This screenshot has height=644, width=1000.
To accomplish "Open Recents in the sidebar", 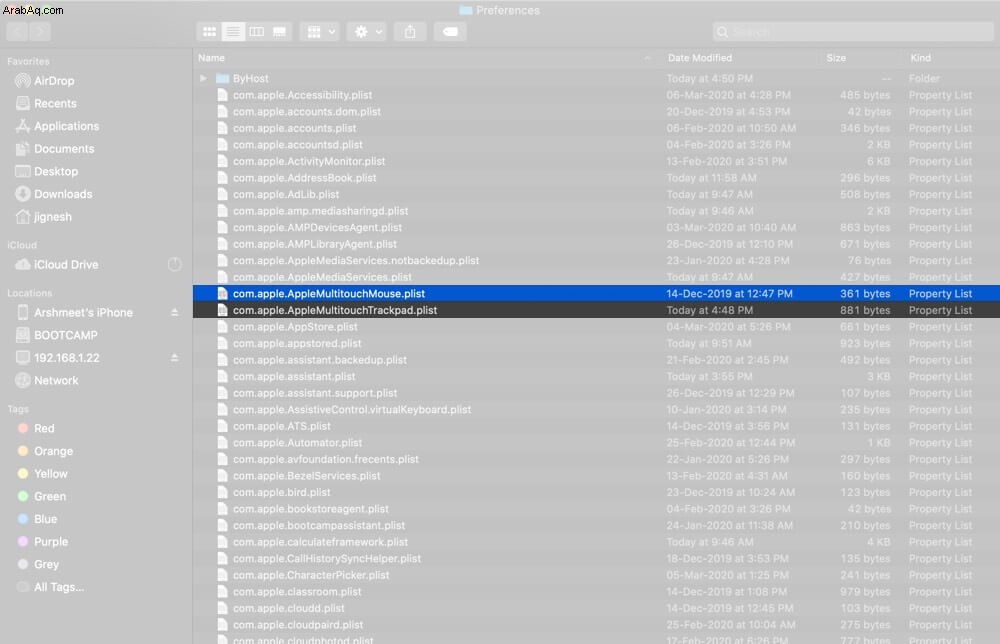I will click(45, 103).
